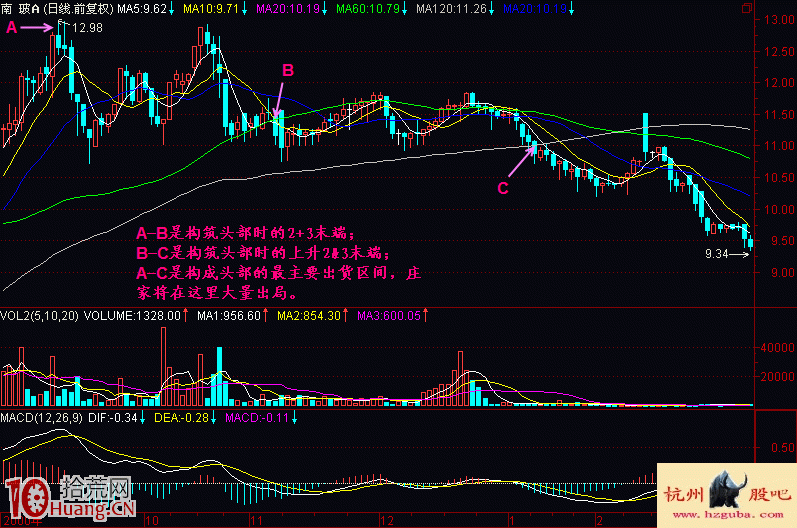Select the yellow MA10:9.71 indicator label
This screenshot has width=797, height=528.
tap(210, 9)
